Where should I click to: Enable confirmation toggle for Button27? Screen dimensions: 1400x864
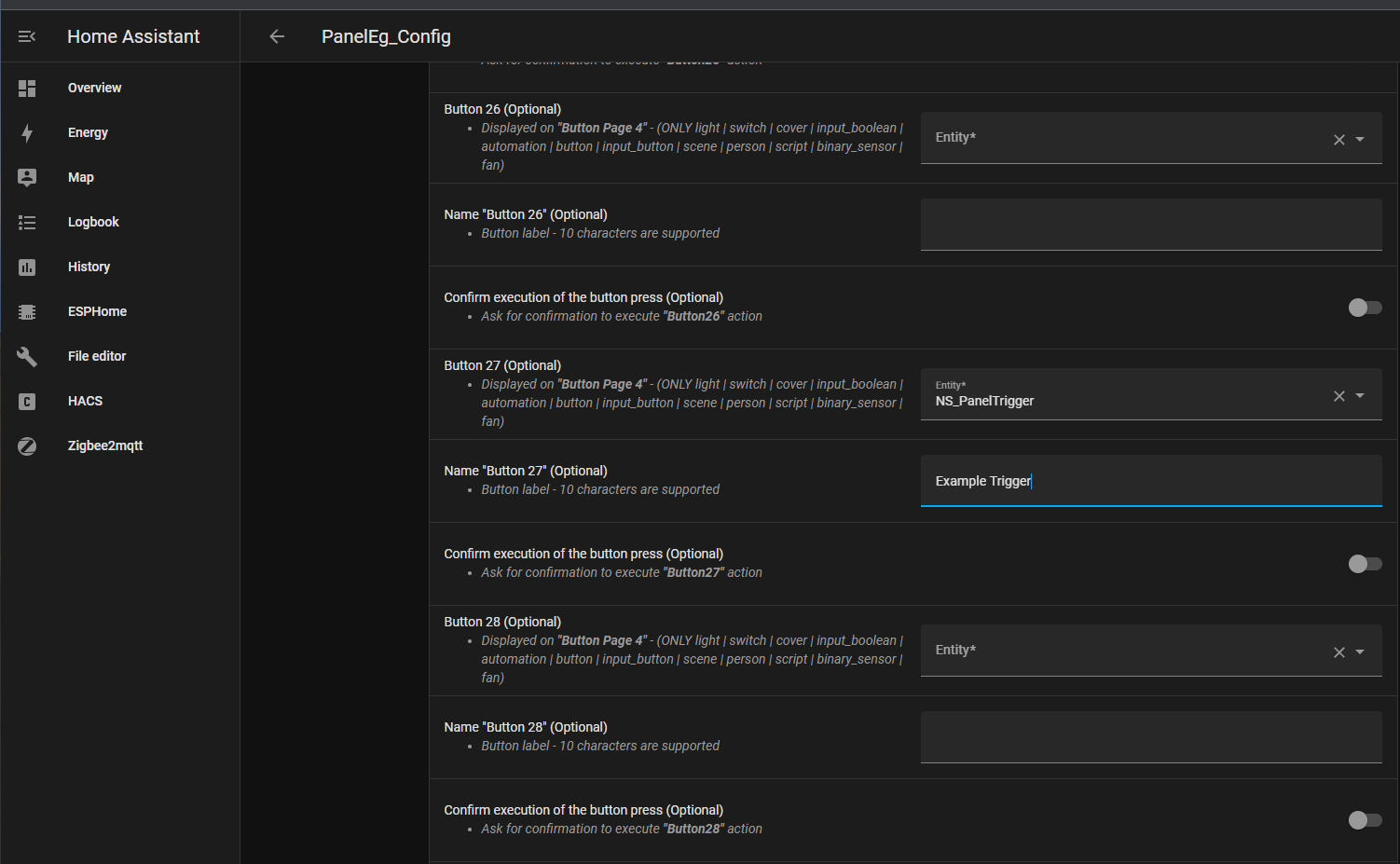coord(1365,564)
